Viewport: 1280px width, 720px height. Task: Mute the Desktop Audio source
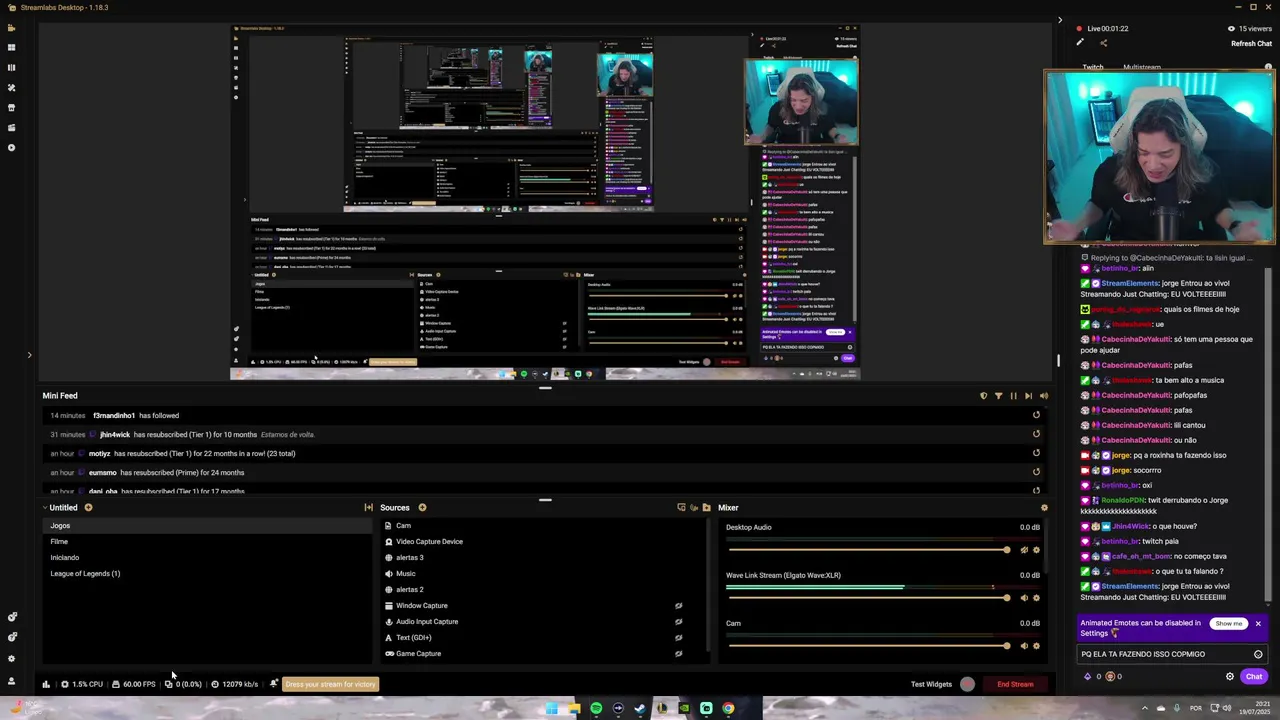1023,550
